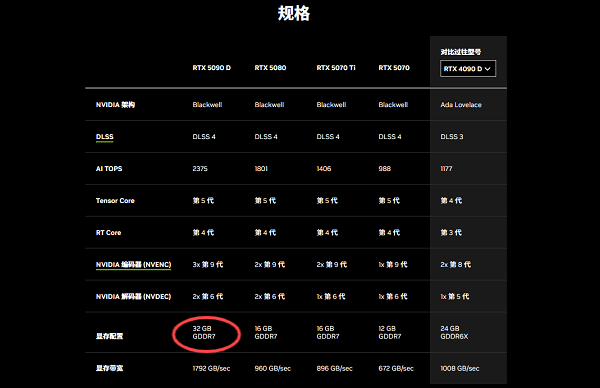This screenshot has width=600, height=388.
Task: Select the 2x 第 8 代 encoder cell
Action: click(456, 264)
